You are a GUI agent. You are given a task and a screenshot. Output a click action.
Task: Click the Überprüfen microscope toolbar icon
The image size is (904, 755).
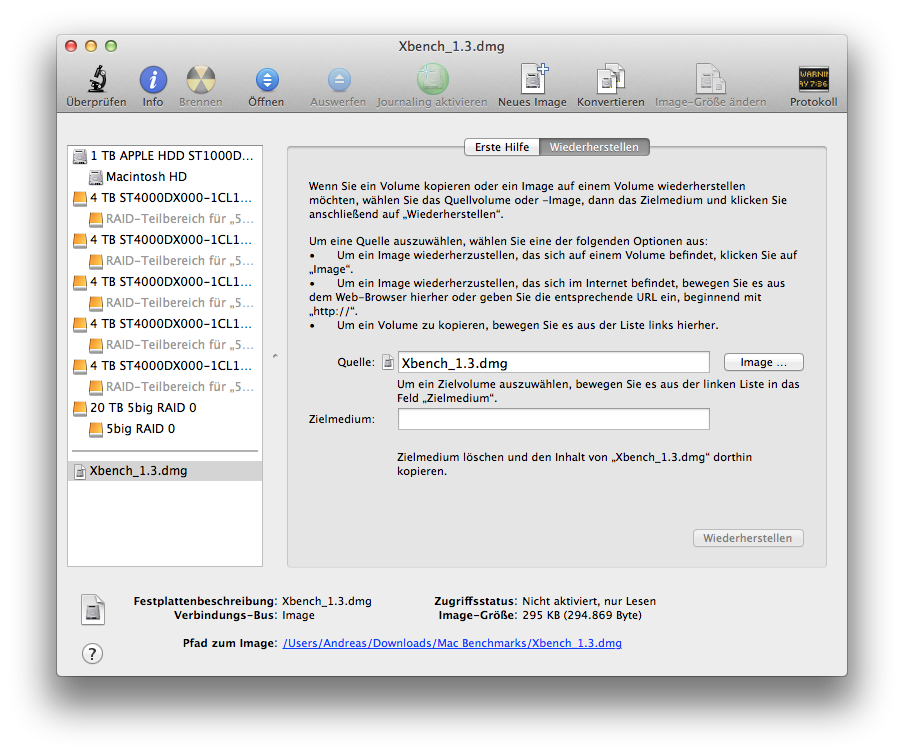[x=97, y=80]
